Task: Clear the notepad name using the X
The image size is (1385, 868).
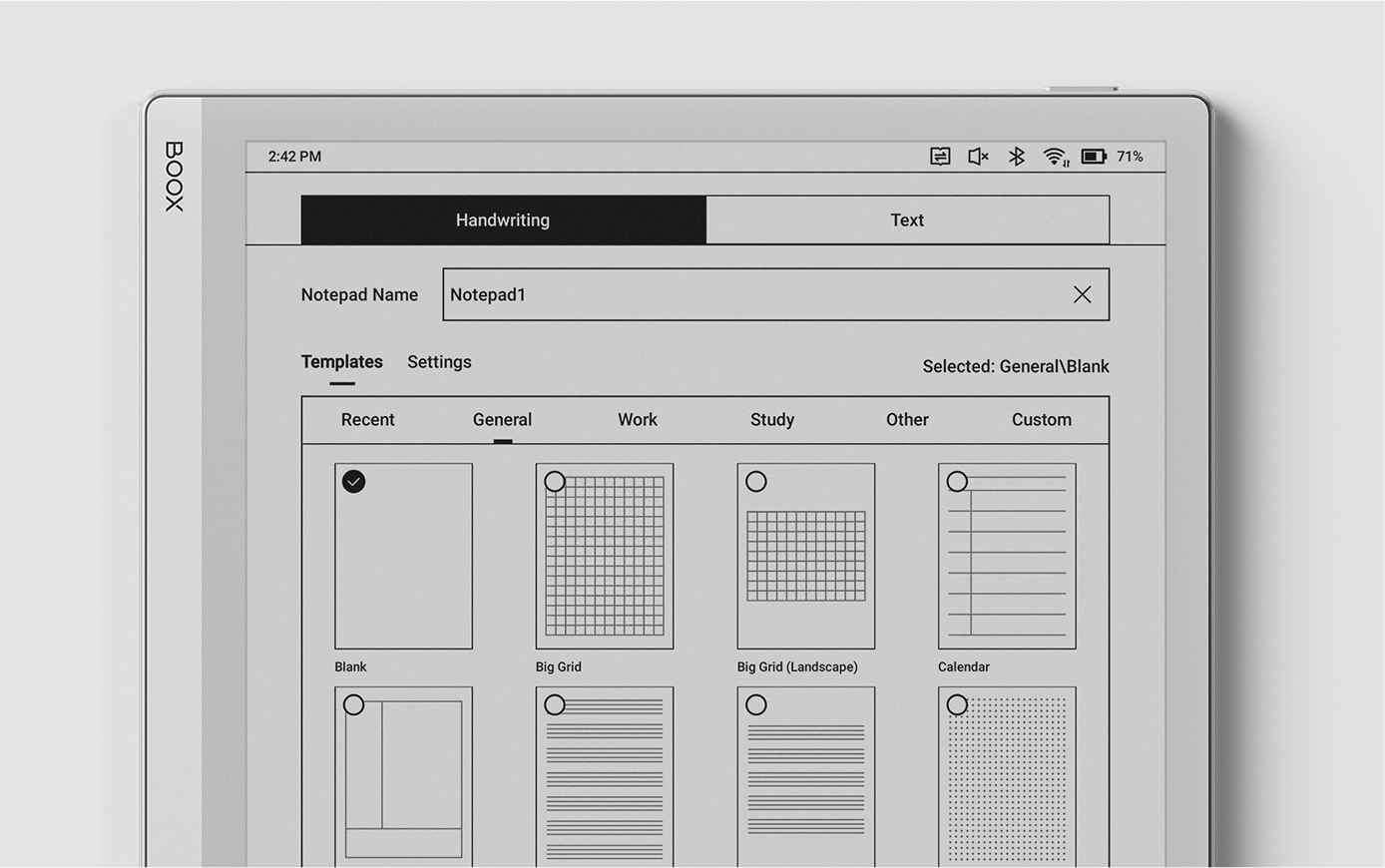Action: click(1083, 294)
